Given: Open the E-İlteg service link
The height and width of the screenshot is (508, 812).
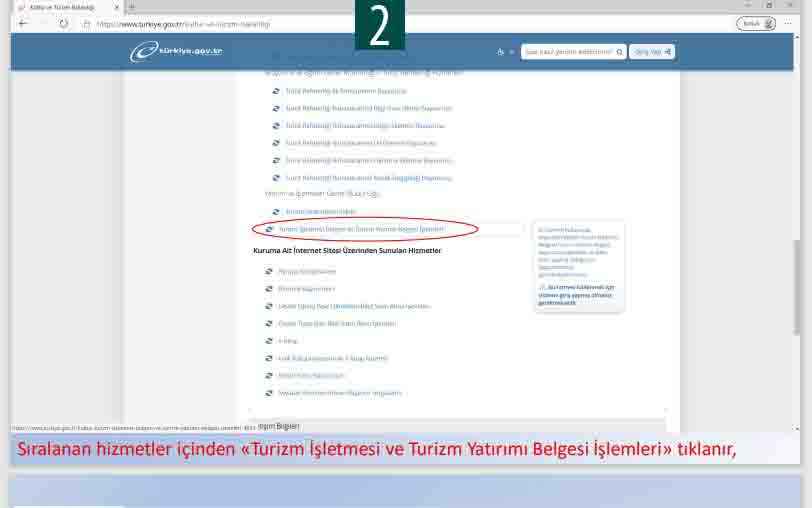Looking at the screenshot, I should [x=287, y=340].
